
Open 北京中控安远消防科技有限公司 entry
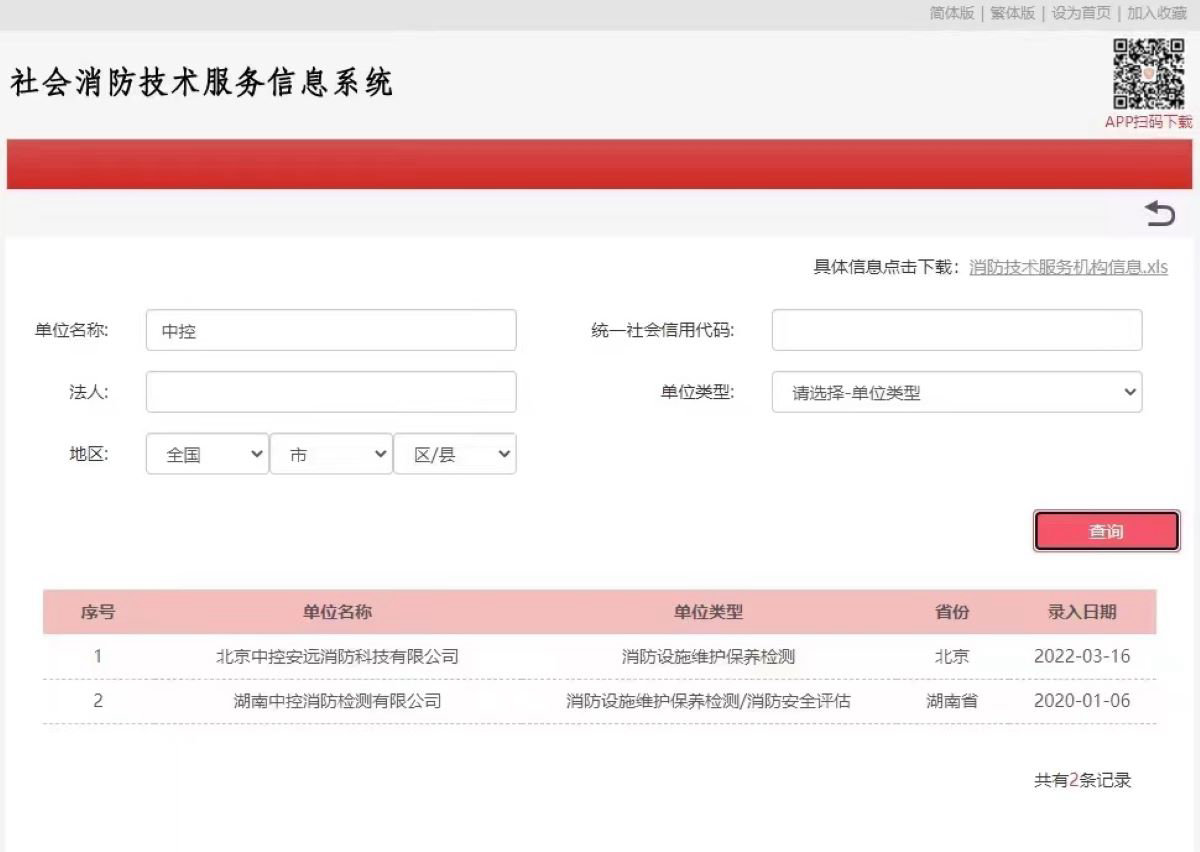coord(337,657)
